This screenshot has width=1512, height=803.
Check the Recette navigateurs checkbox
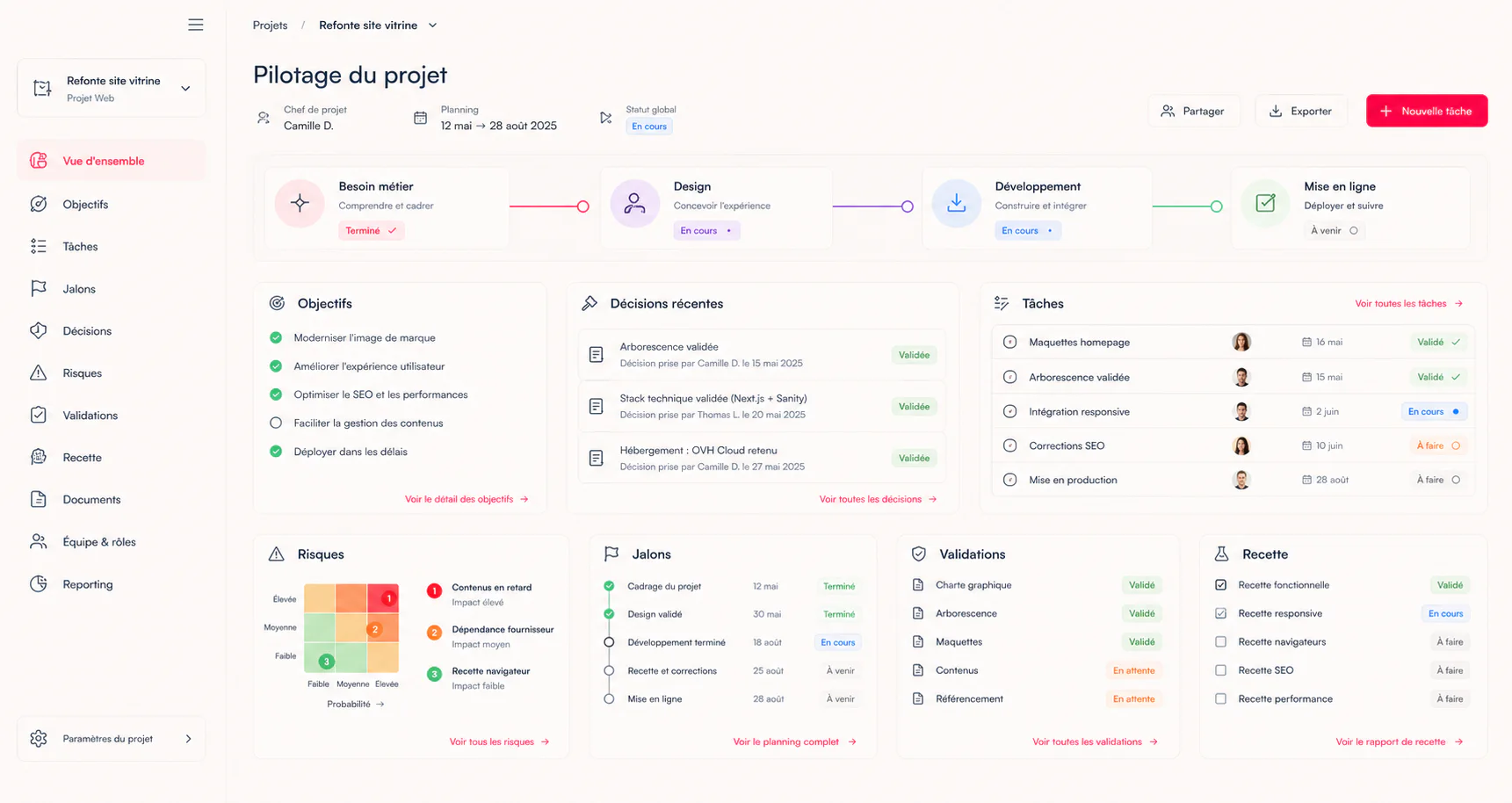pos(1220,641)
